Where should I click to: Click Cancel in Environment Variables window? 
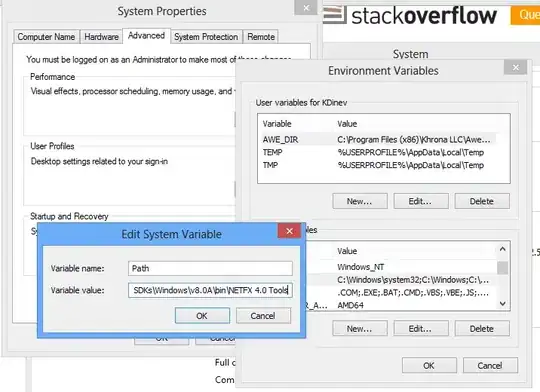coord(490,365)
